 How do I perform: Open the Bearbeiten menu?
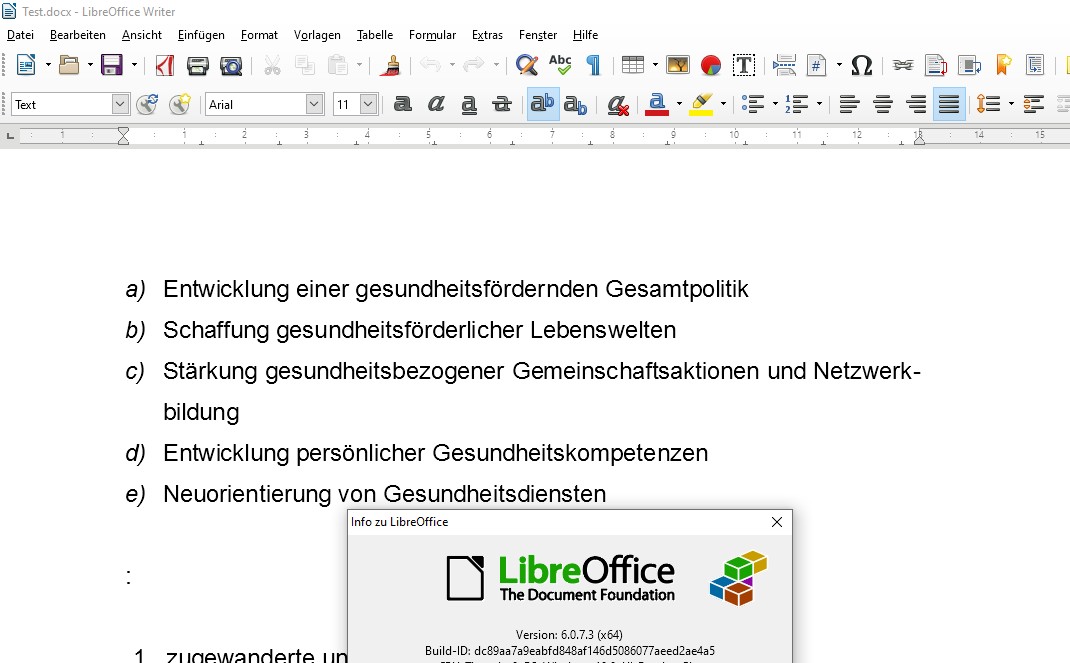click(78, 35)
